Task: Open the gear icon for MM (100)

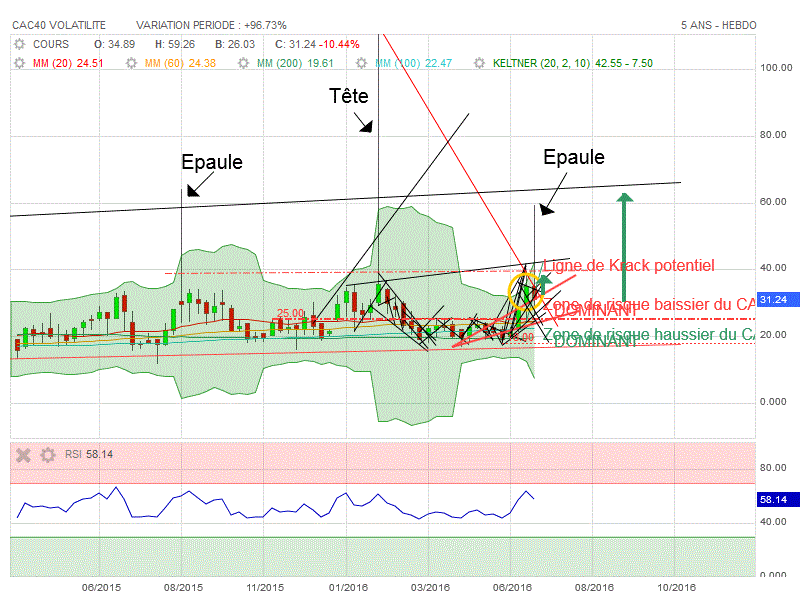Action: tap(362, 63)
